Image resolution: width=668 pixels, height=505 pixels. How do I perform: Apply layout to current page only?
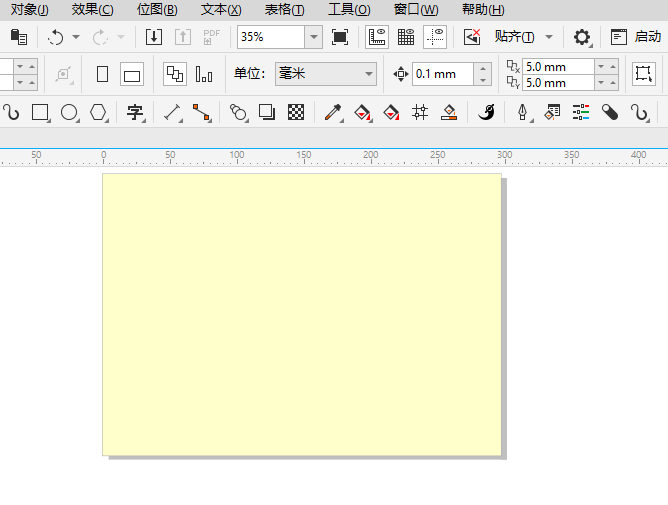204,75
